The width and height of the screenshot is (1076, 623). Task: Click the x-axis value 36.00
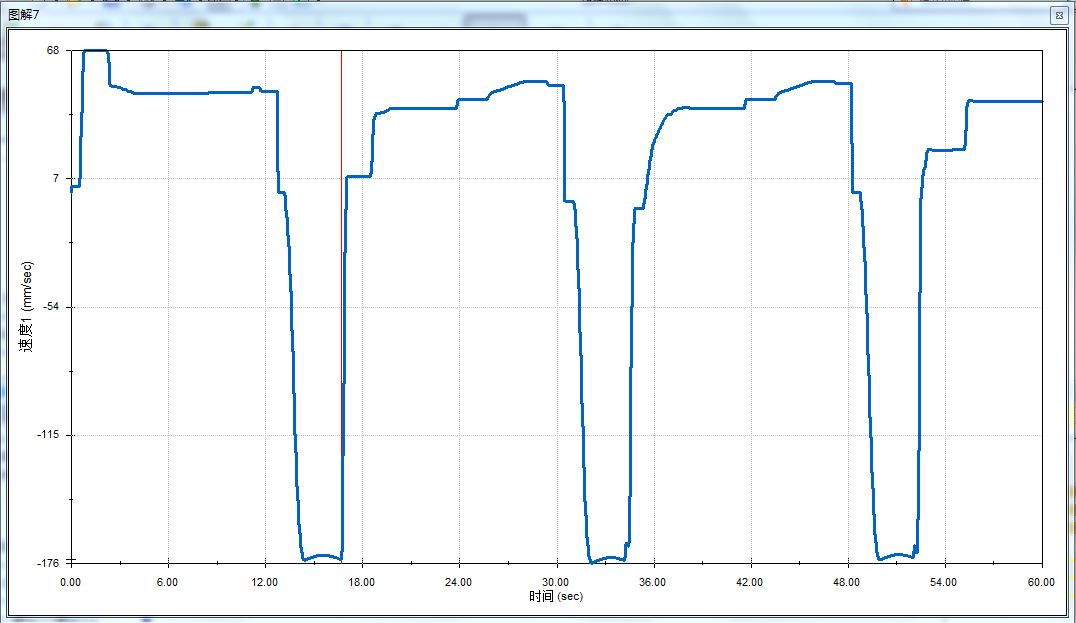coord(653,582)
